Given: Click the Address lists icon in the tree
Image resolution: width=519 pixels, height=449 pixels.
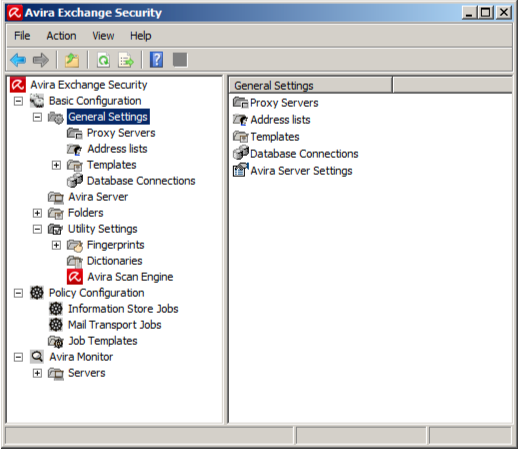Looking at the screenshot, I should pyautogui.click(x=74, y=149).
